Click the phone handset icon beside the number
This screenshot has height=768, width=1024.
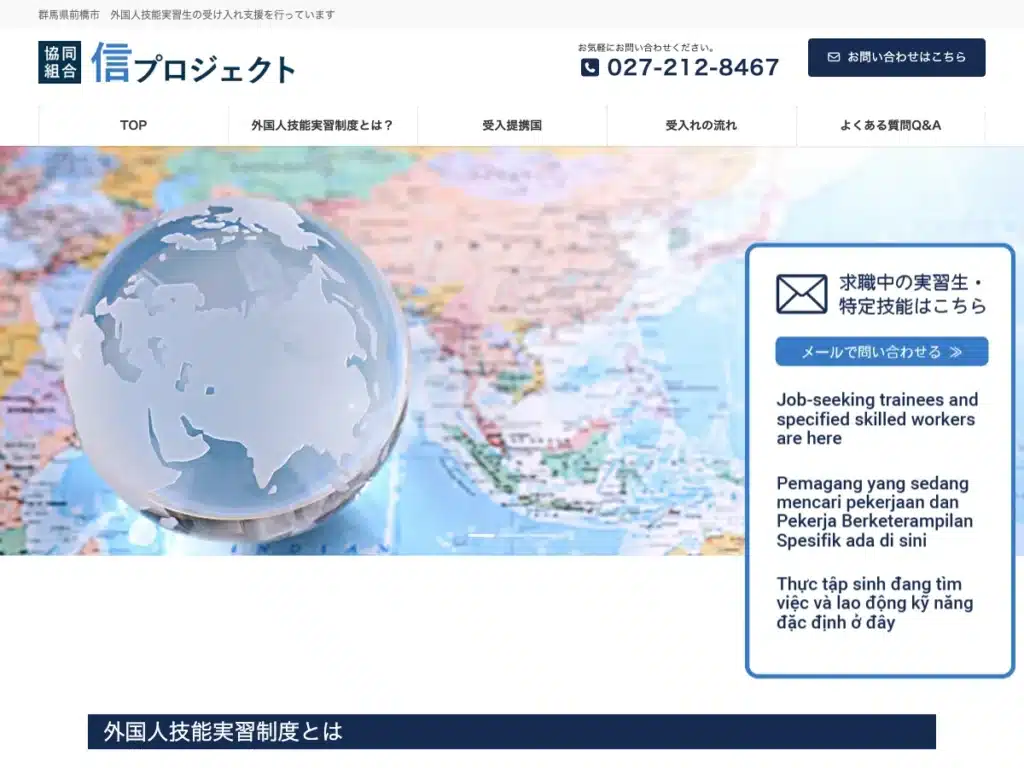[590, 67]
